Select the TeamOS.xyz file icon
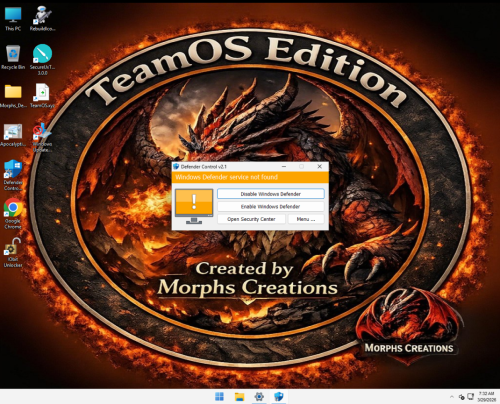Image resolution: width=500 pixels, height=404 pixels. tap(42, 96)
